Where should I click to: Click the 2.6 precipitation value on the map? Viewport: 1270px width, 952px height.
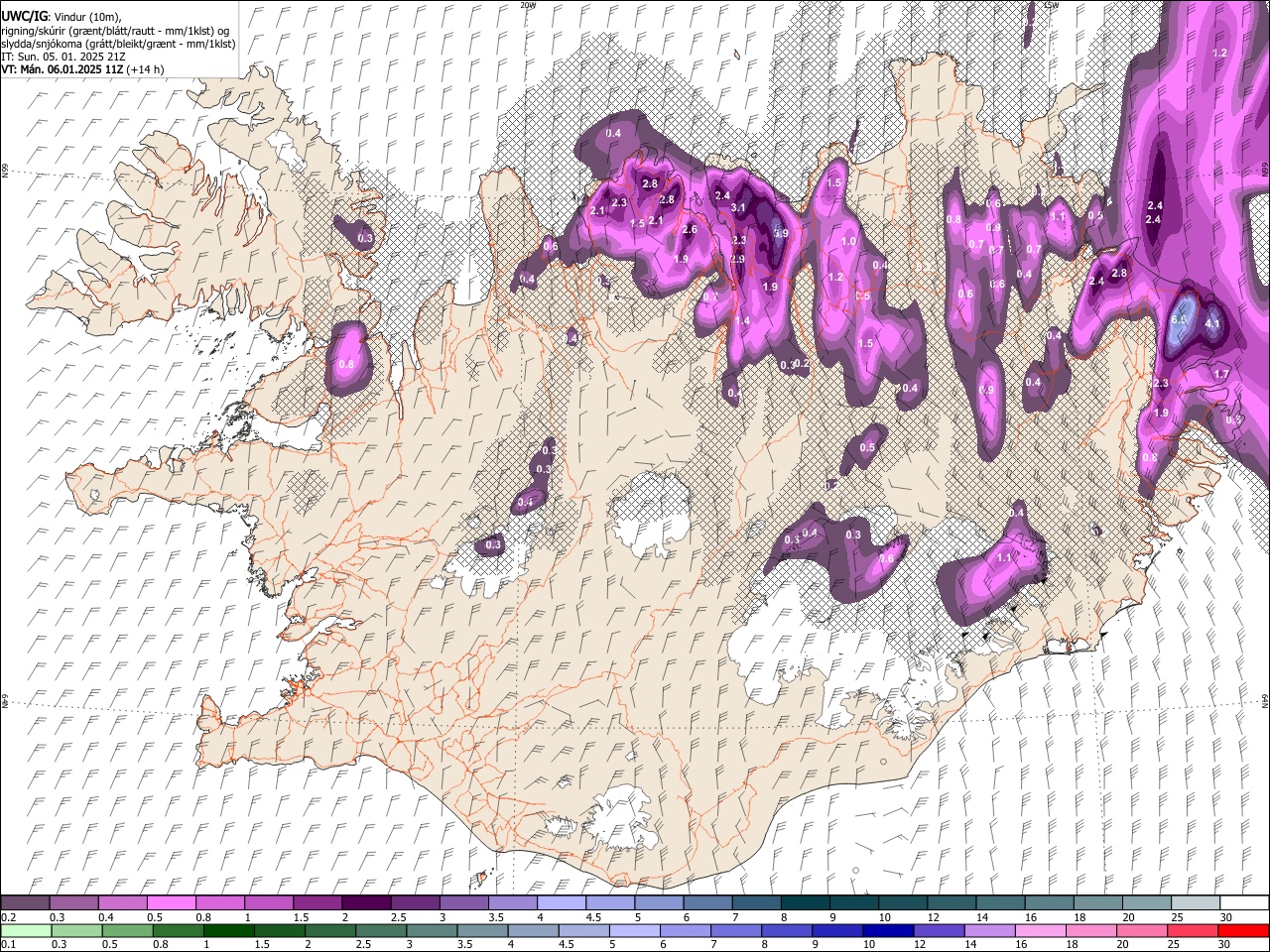690,230
